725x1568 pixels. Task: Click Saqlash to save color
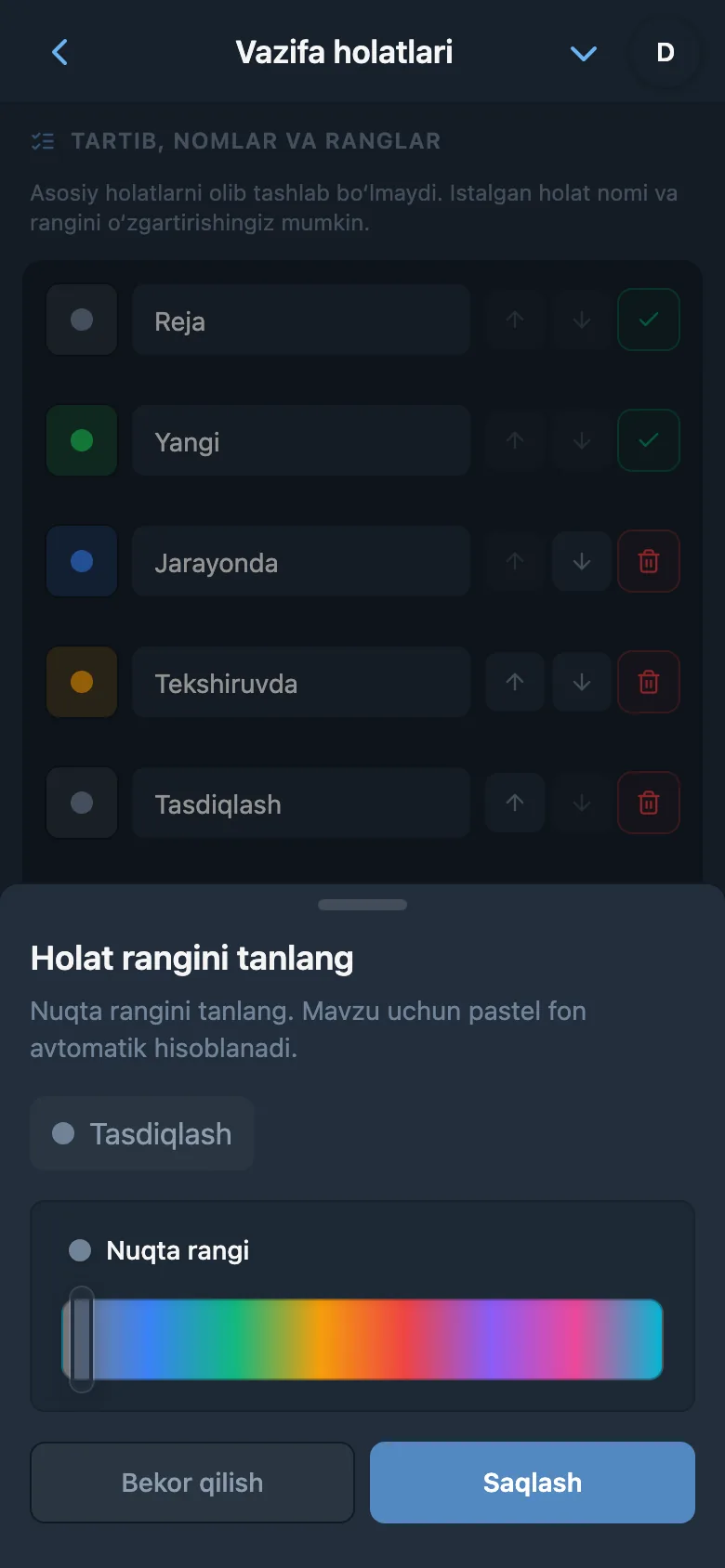click(x=533, y=1483)
